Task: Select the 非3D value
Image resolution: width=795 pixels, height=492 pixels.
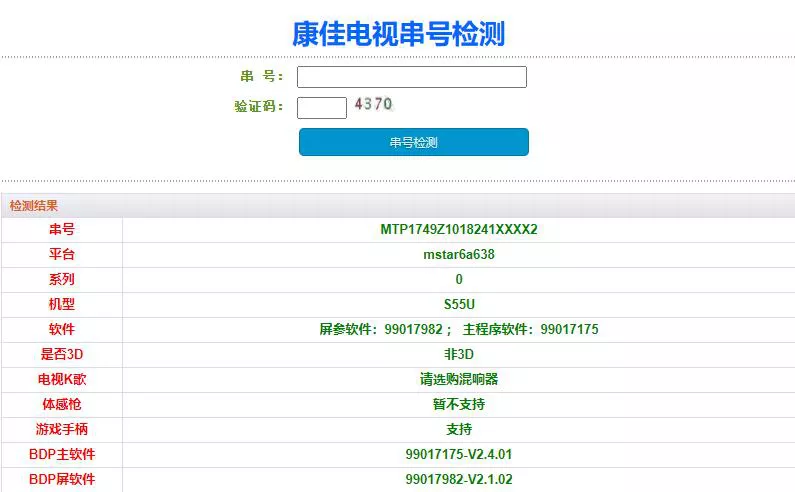Action: pyautogui.click(x=459, y=354)
